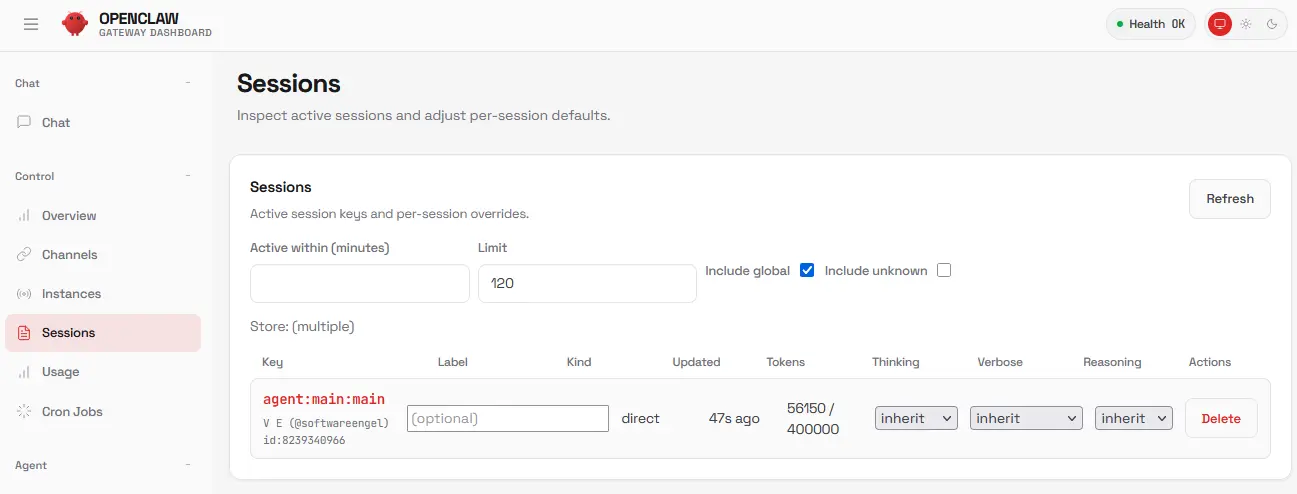
Task: Click the OpenClaw red mascot logo
Action: (x=75, y=24)
